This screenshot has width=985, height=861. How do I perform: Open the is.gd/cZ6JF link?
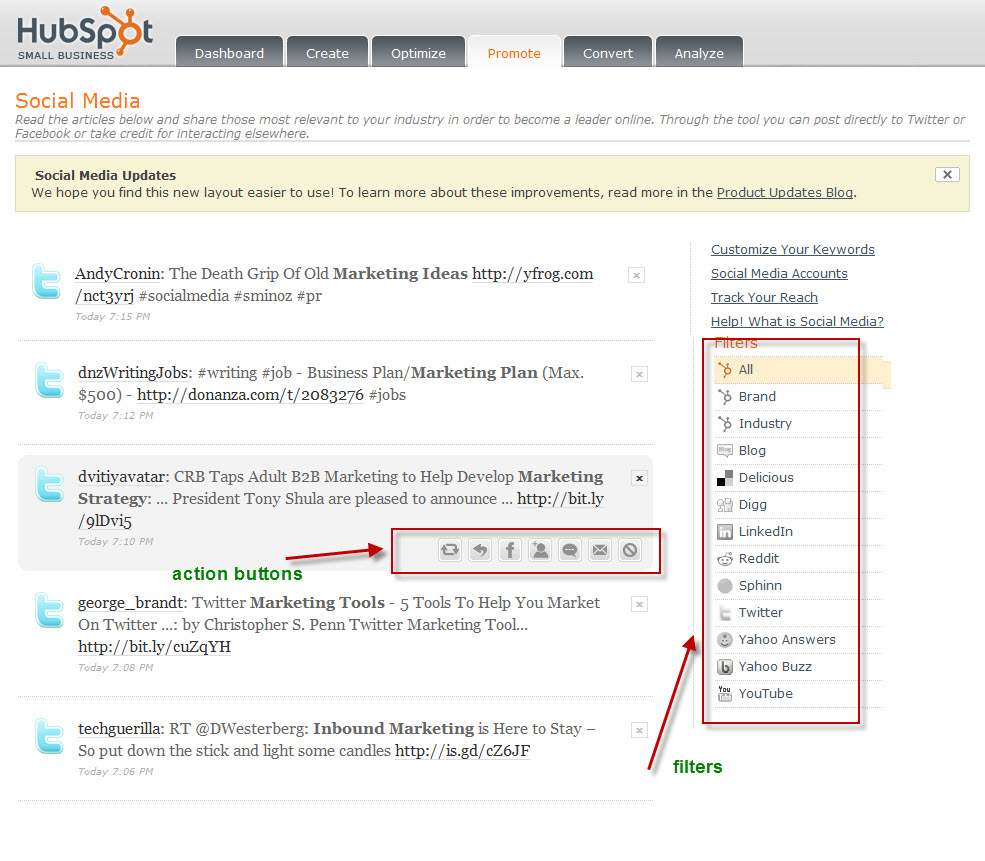point(462,751)
